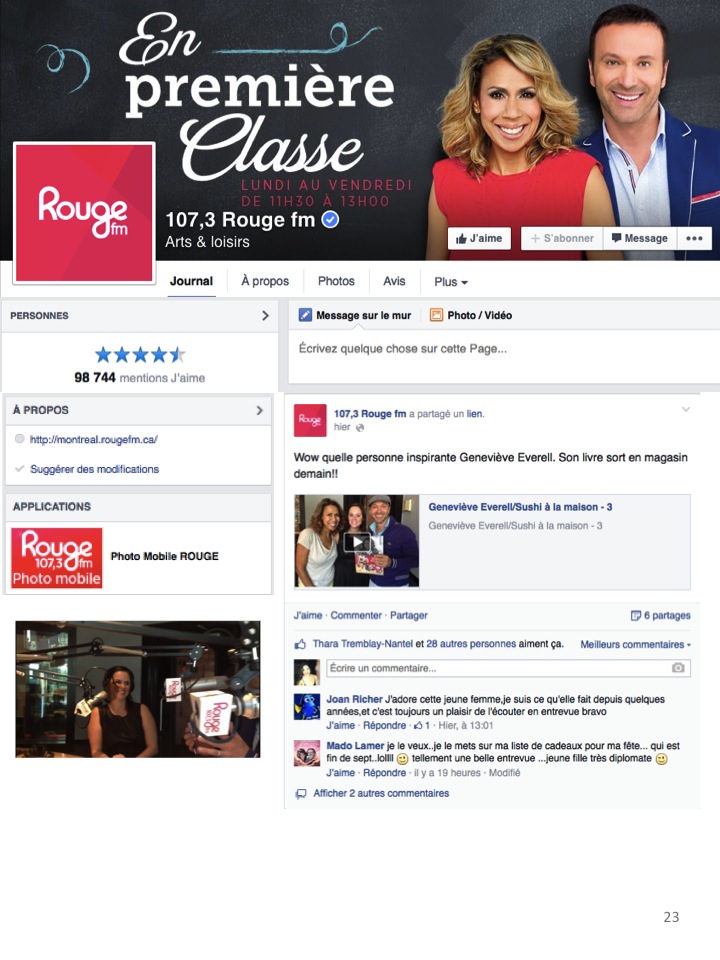Click the camera icon in comment box
Screen dimensions: 720x960
point(678,668)
